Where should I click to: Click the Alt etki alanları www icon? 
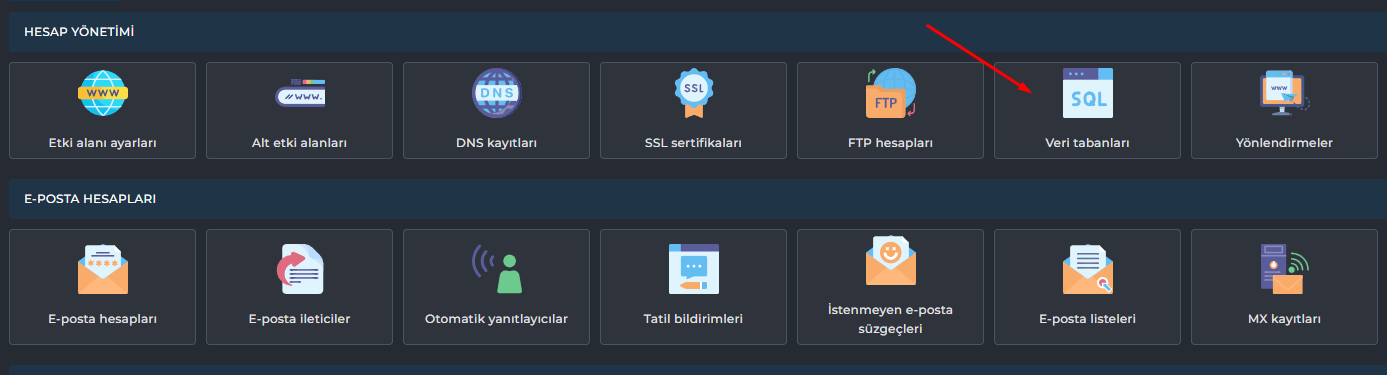click(x=300, y=93)
